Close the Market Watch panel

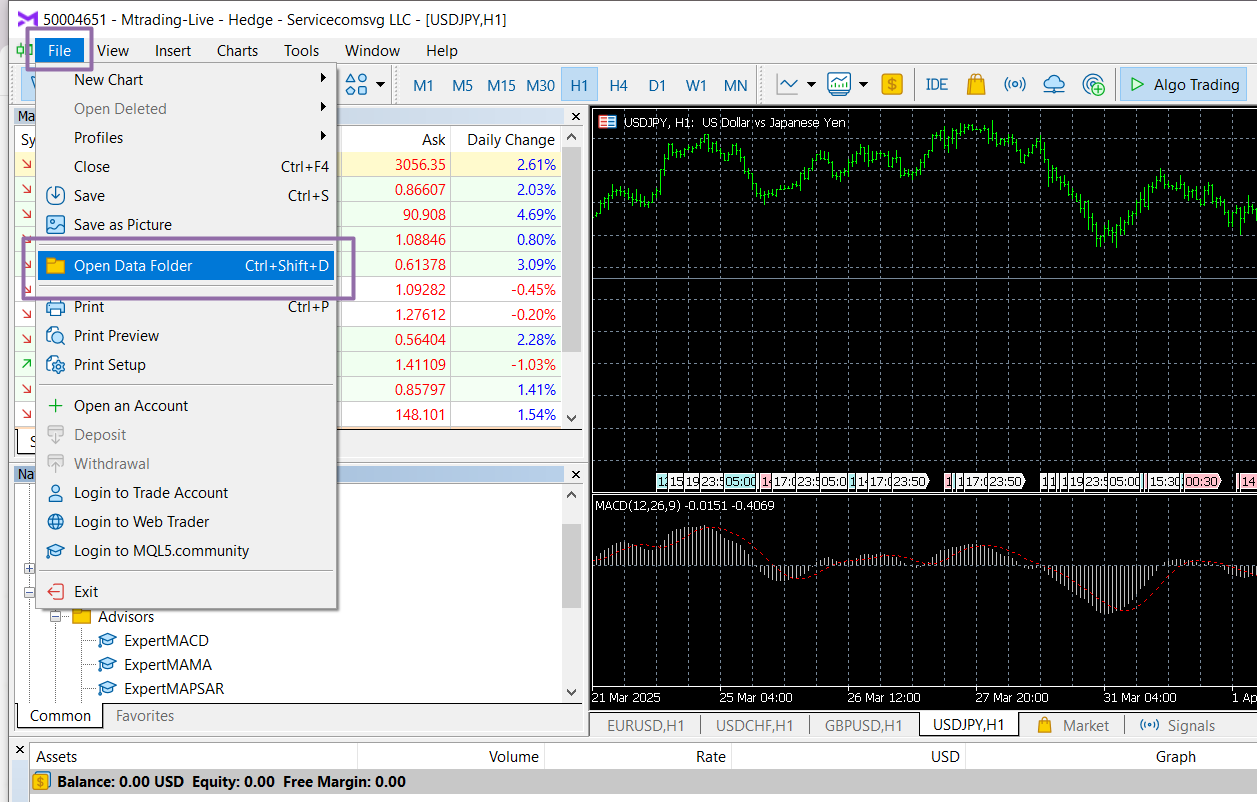point(574,115)
